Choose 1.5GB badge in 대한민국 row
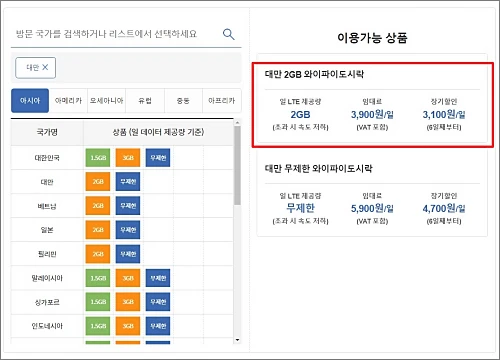 pos(98,158)
